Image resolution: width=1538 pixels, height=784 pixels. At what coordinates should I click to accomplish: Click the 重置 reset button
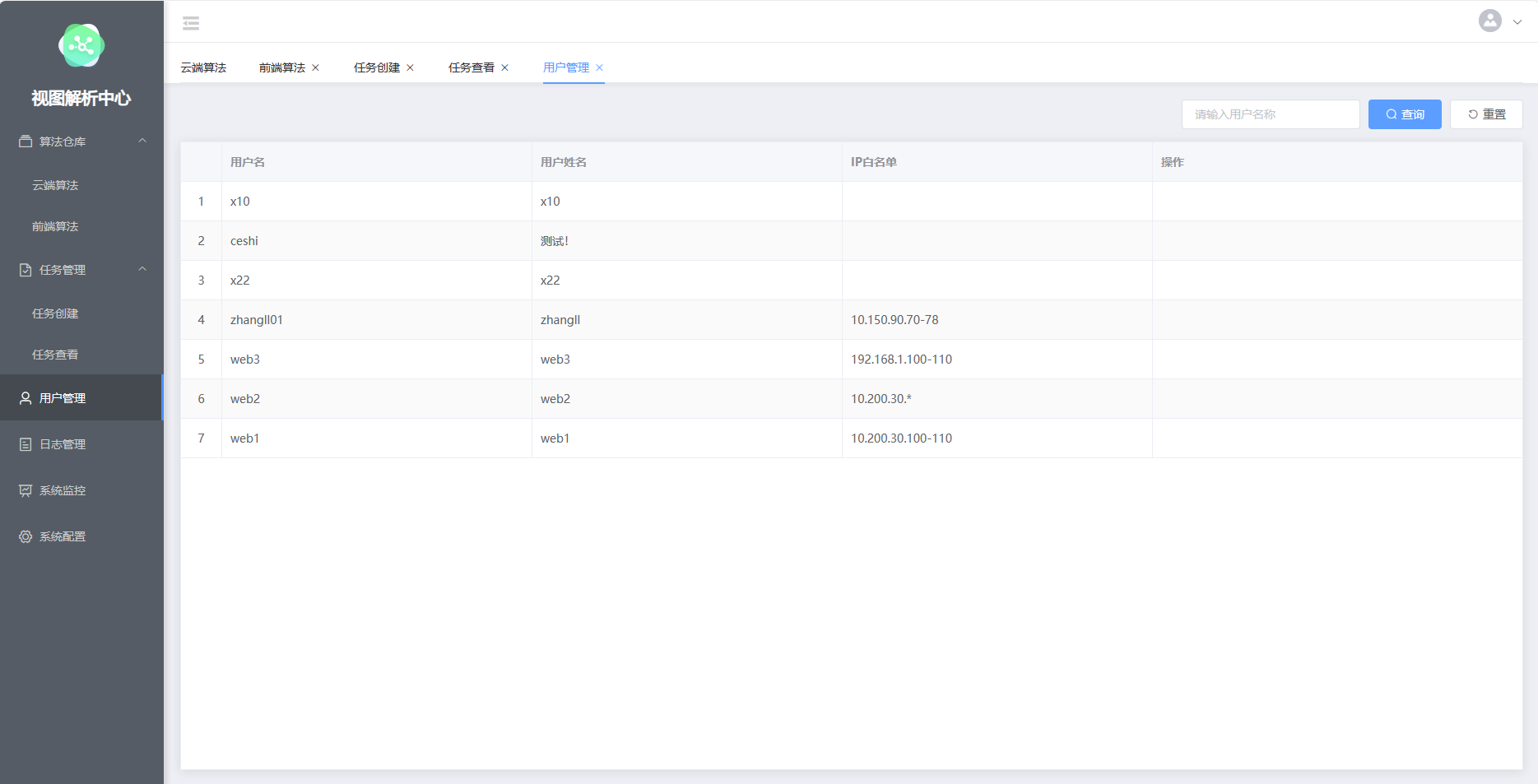[1486, 114]
